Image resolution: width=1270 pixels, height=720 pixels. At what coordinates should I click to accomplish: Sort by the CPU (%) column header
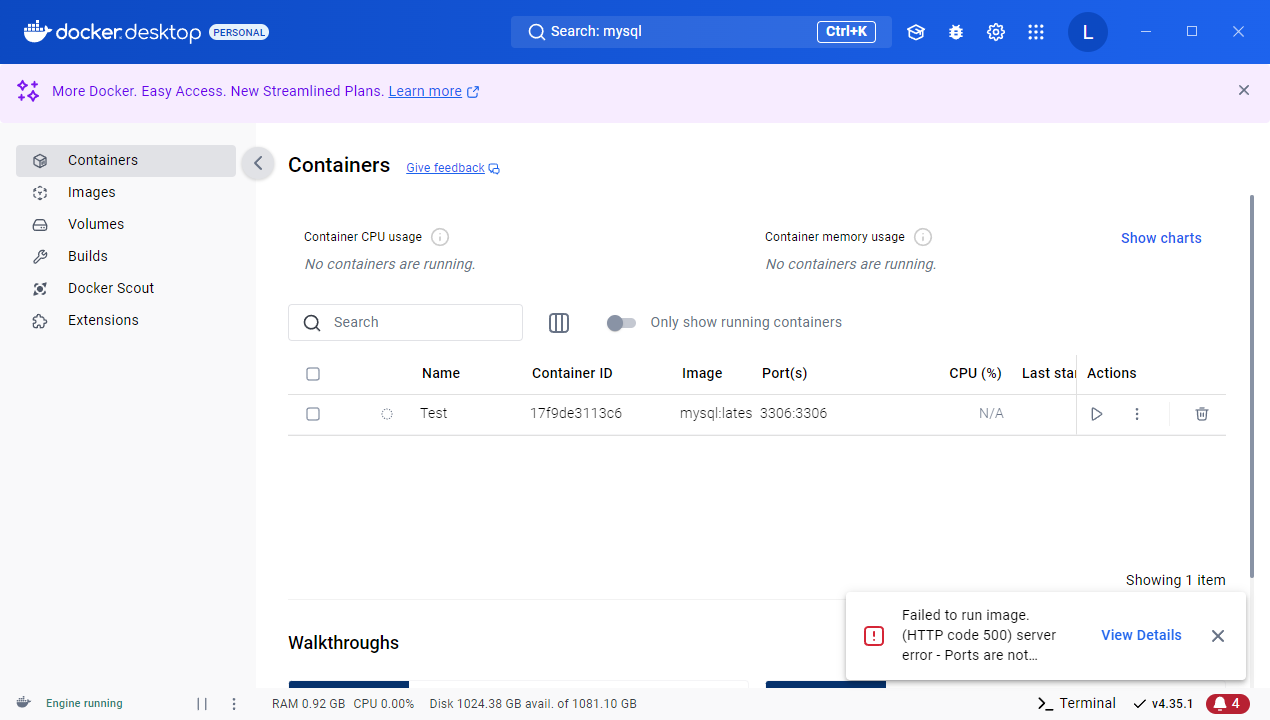[975, 374]
